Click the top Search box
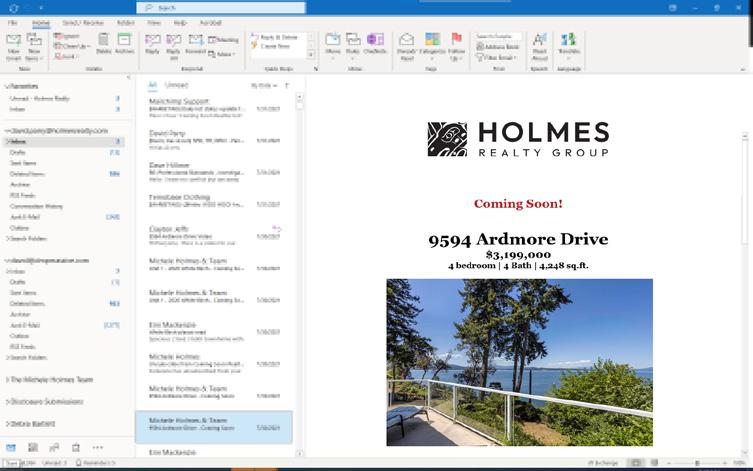The image size is (753, 471). click(x=221, y=8)
